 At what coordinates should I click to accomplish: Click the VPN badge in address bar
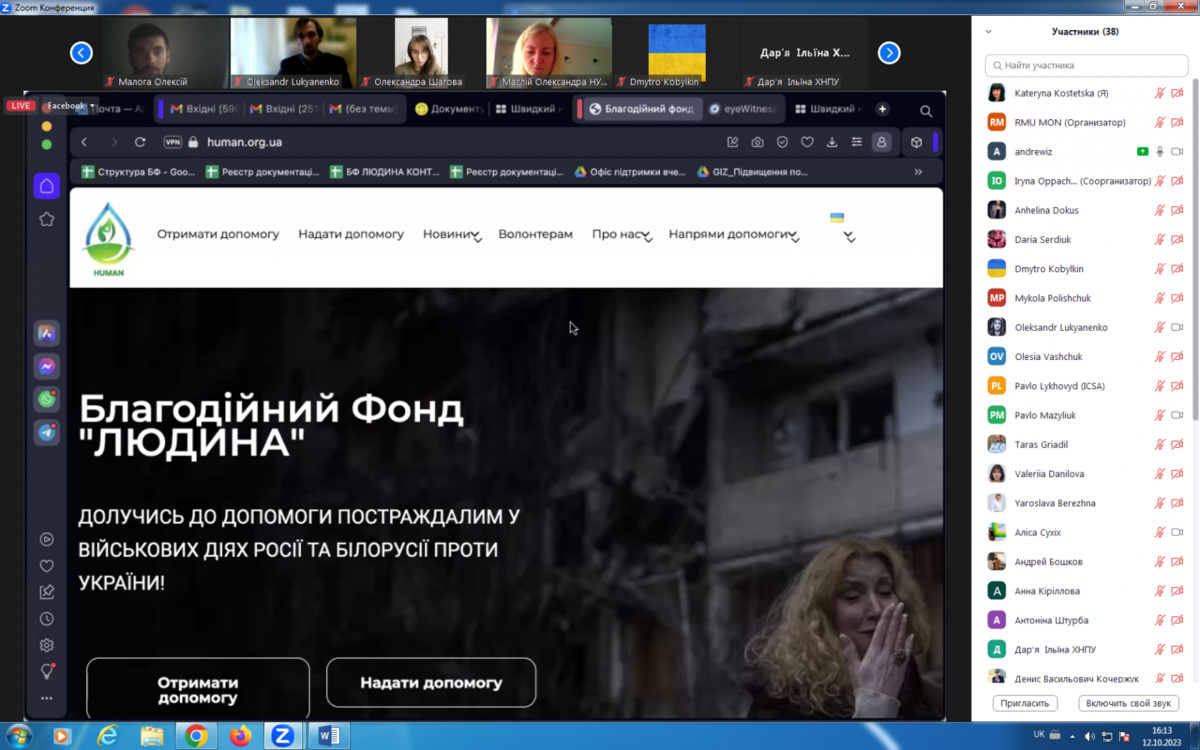point(172,142)
